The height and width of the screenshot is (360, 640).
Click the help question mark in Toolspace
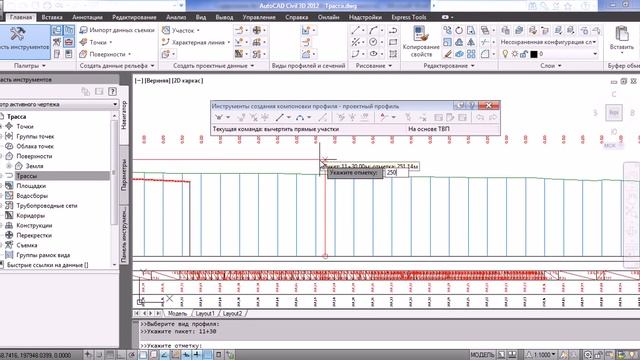coord(113,91)
